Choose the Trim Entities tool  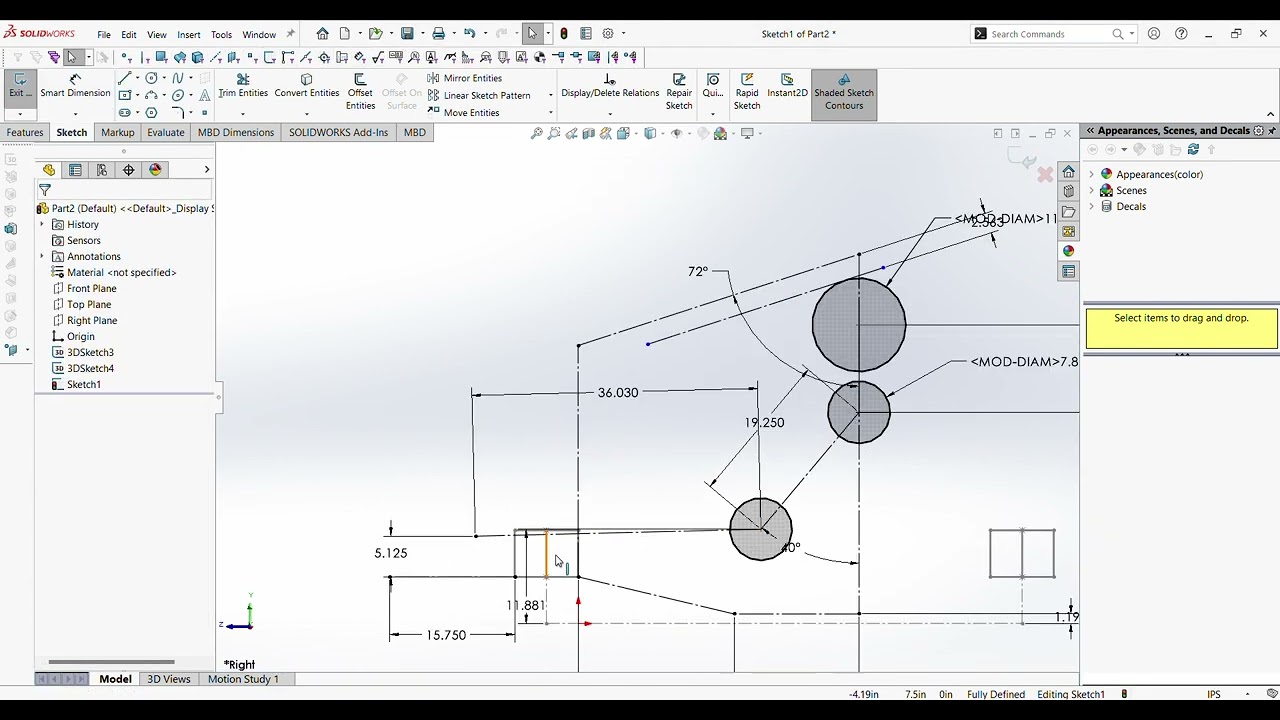coord(243,86)
